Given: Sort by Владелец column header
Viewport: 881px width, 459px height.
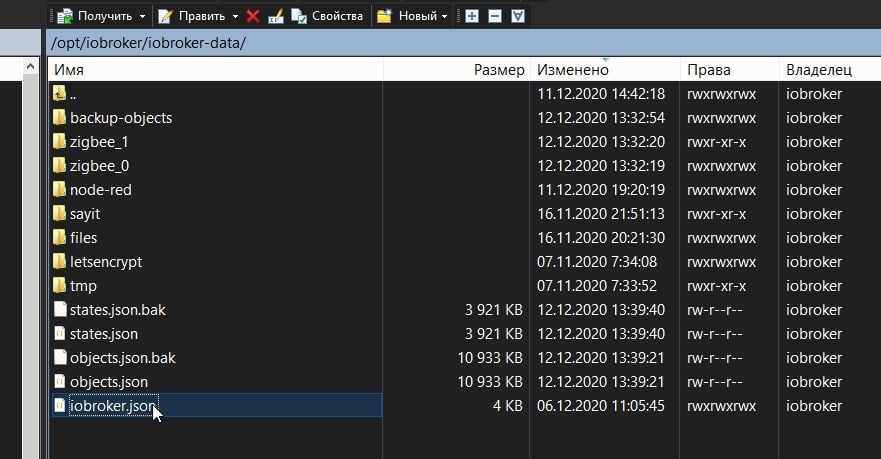Looking at the screenshot, I should [830, 70].
